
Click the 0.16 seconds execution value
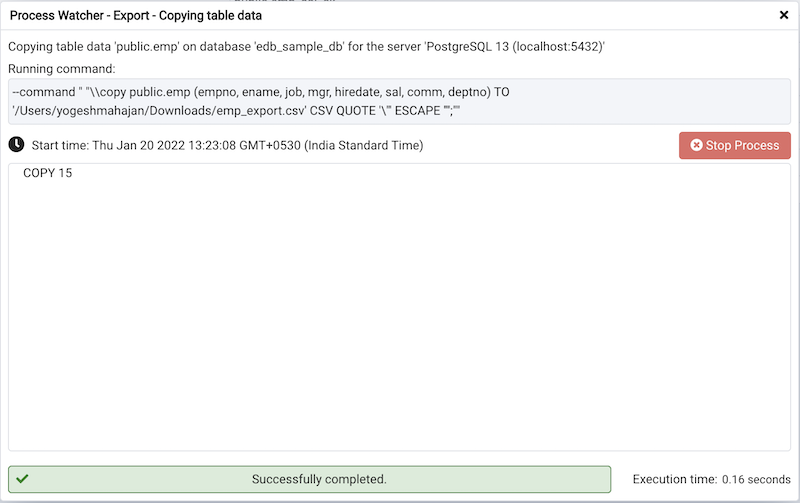tap(756, 480)
